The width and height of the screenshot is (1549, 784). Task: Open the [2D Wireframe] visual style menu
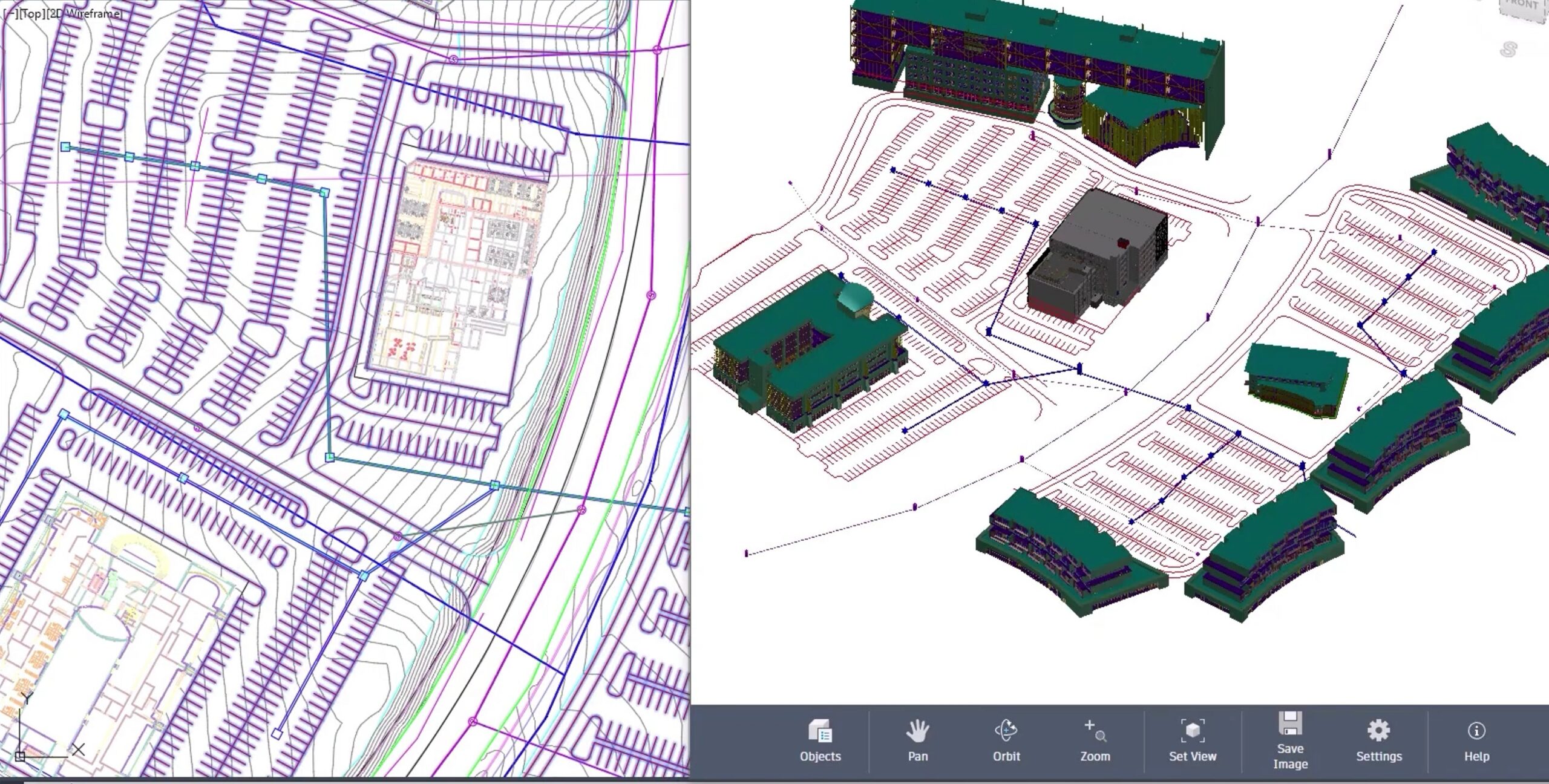(x=85, y=13)
